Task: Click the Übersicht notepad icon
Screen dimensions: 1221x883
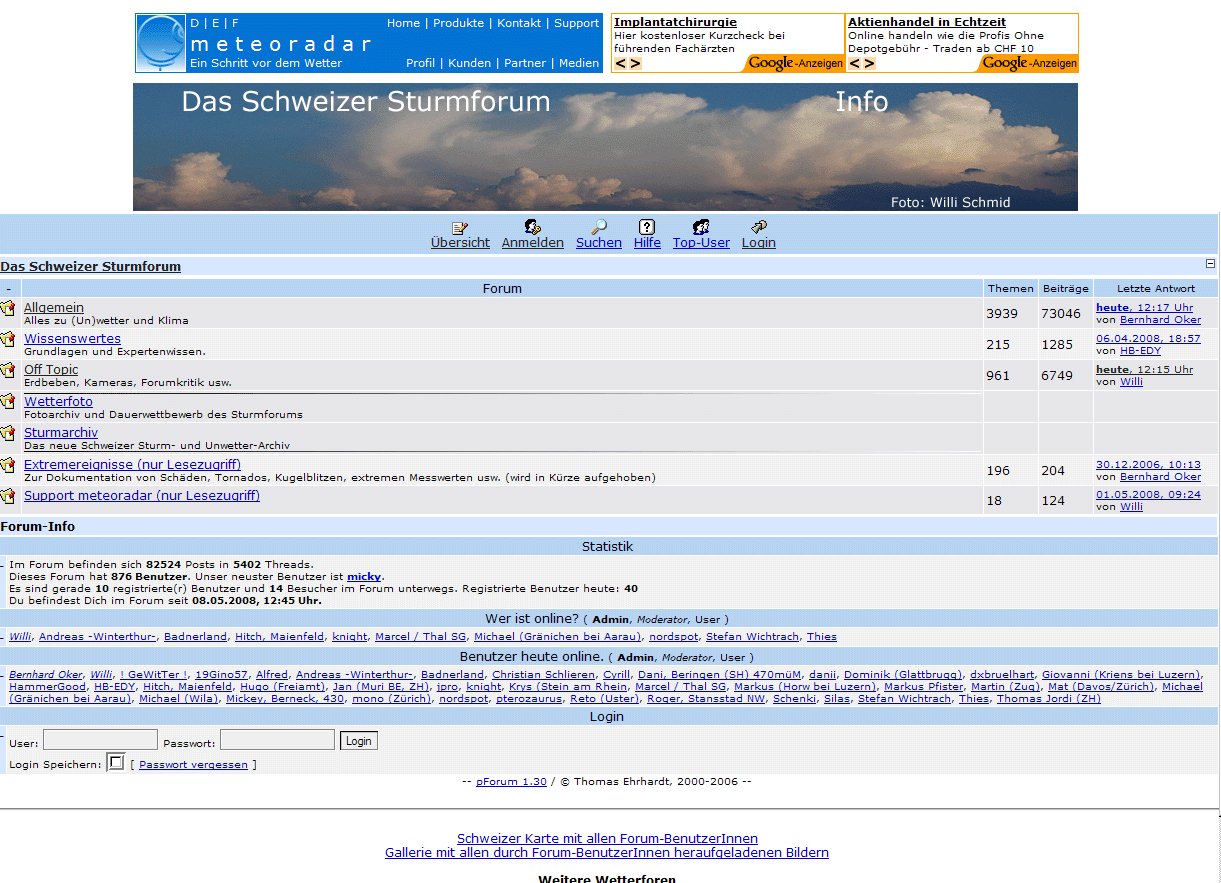Action: pyautogui.click(x=460, y=228)
